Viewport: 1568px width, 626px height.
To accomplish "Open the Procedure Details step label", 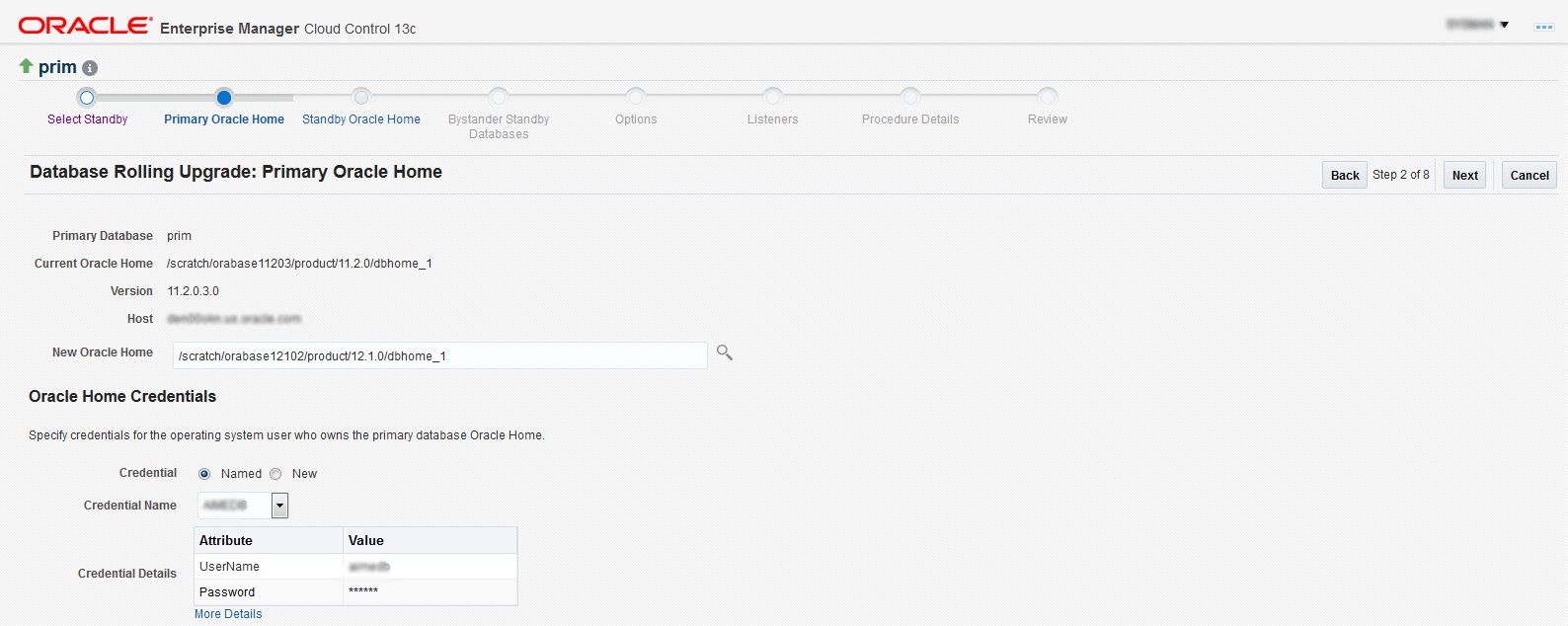I will pos(910,119).
